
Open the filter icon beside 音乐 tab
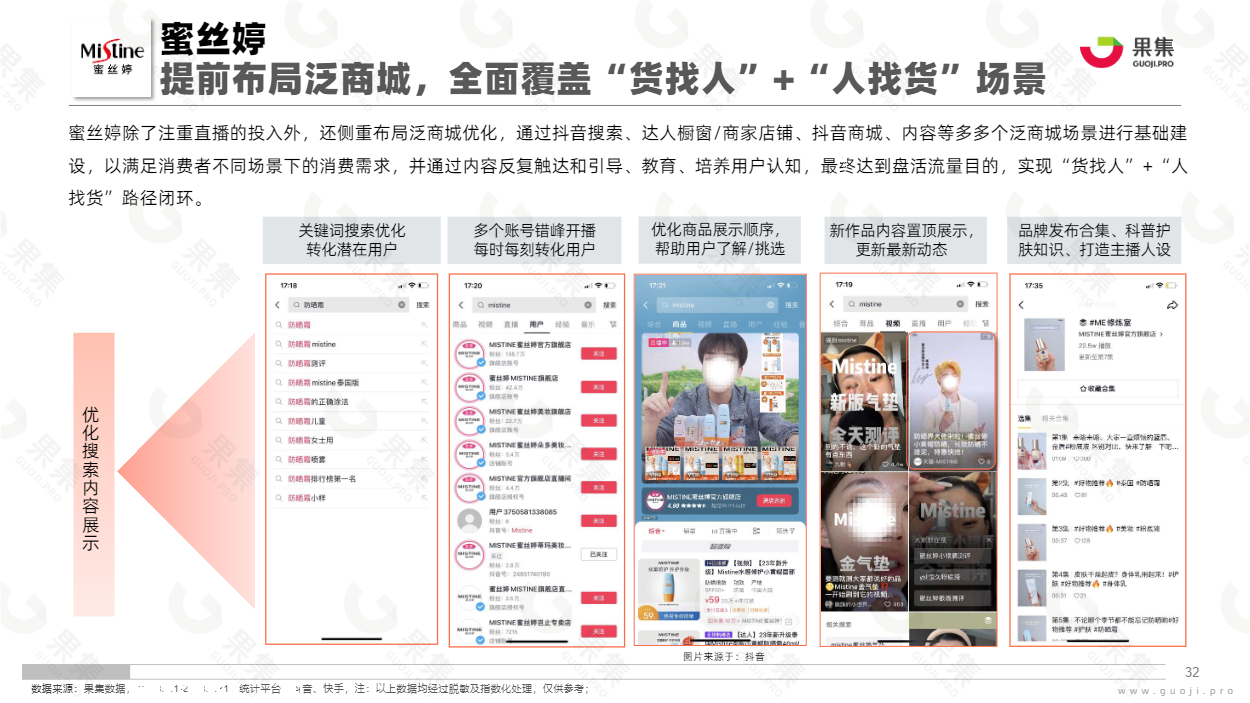(613, 325)
